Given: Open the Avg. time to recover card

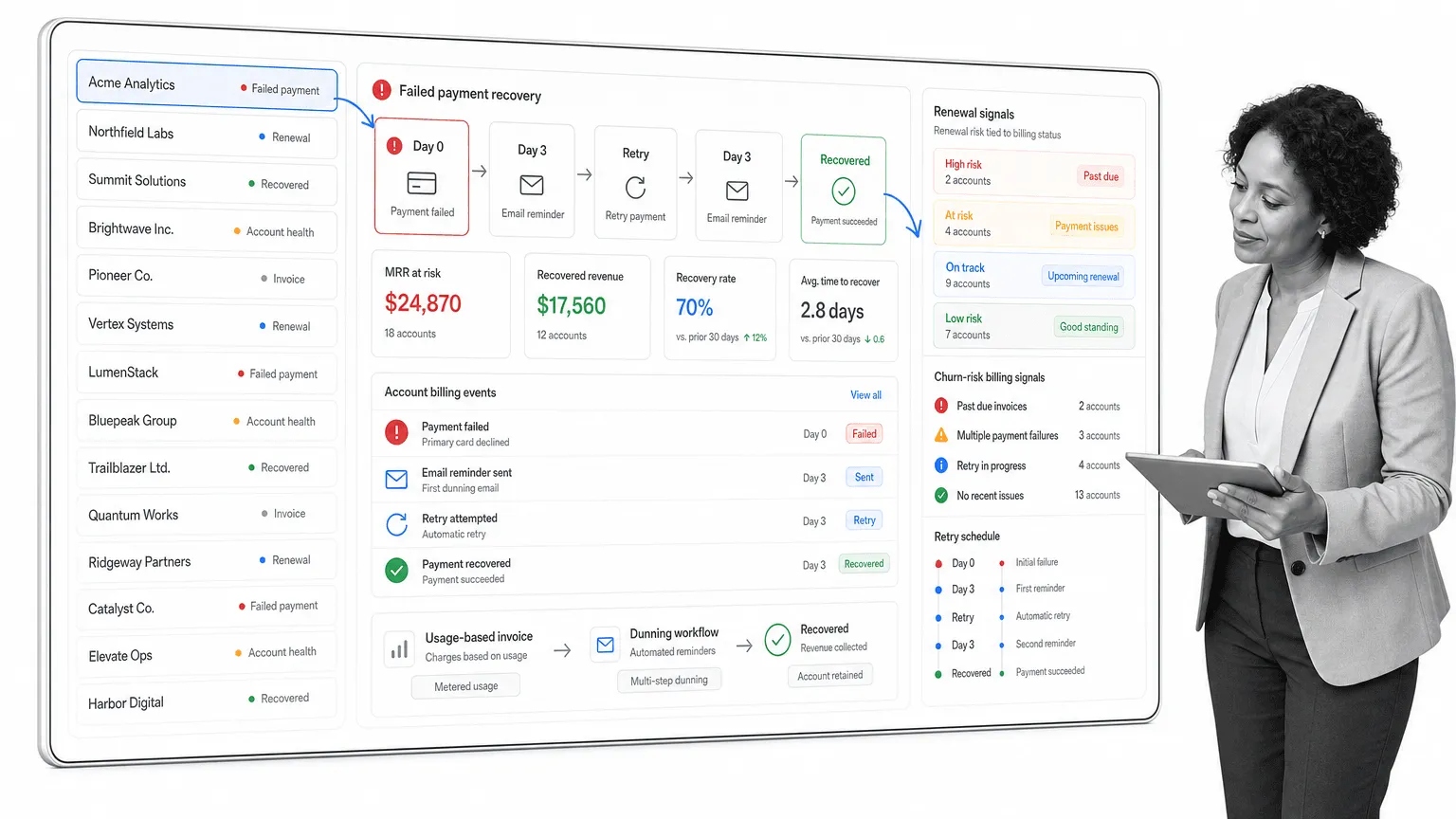Looking at the screenshot, I should point(843,311).
